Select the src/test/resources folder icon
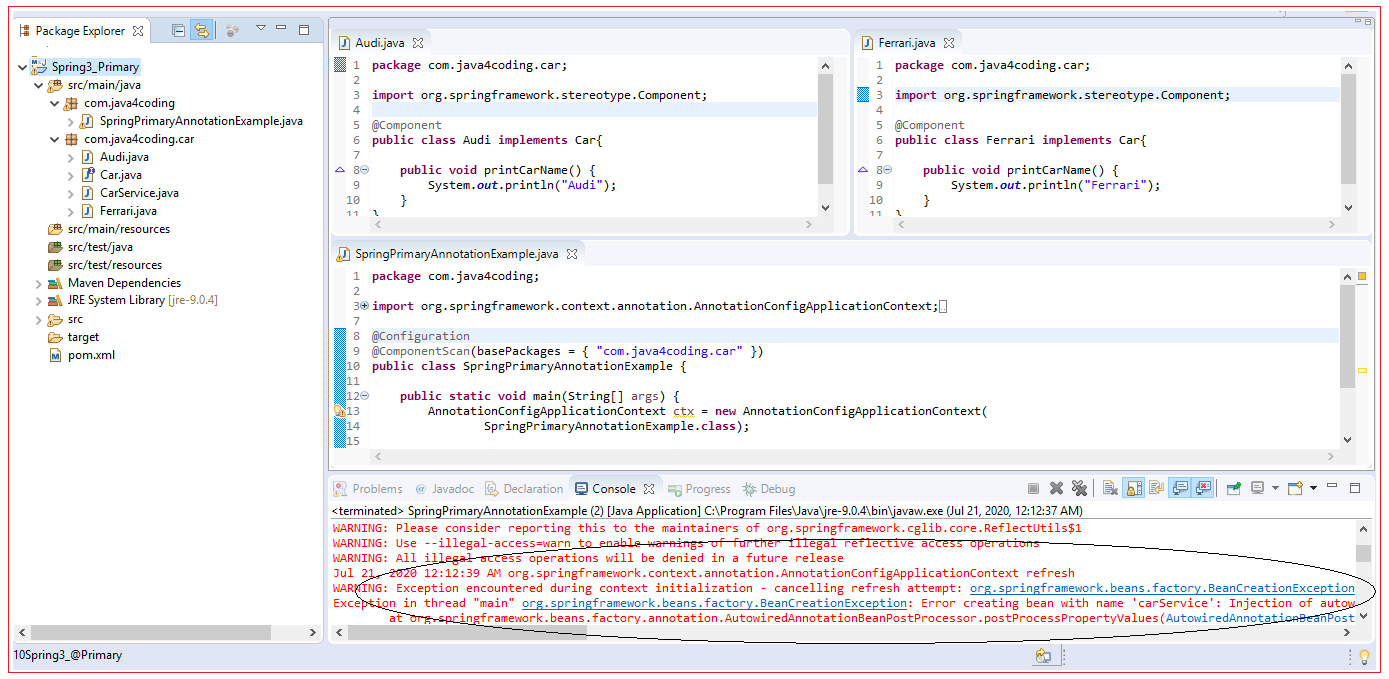Image resolution: width=1389 pixels, height=679 pixels. [x=56, y=265]
